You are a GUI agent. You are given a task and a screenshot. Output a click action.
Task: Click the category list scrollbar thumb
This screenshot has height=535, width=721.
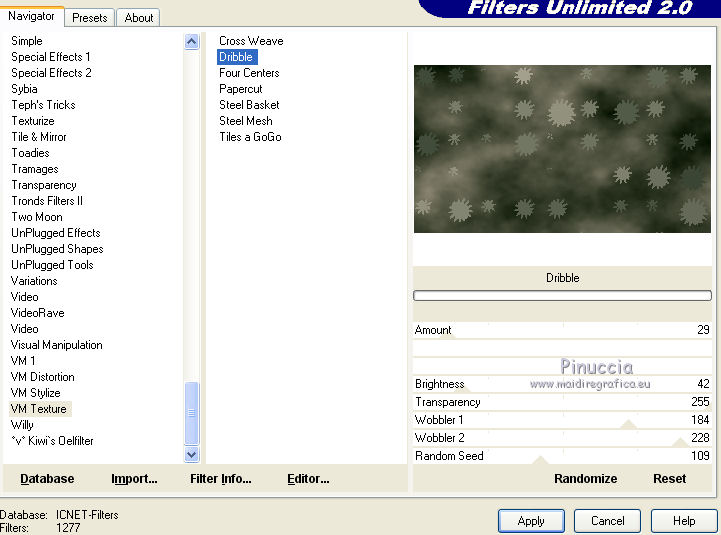[192, 413]
